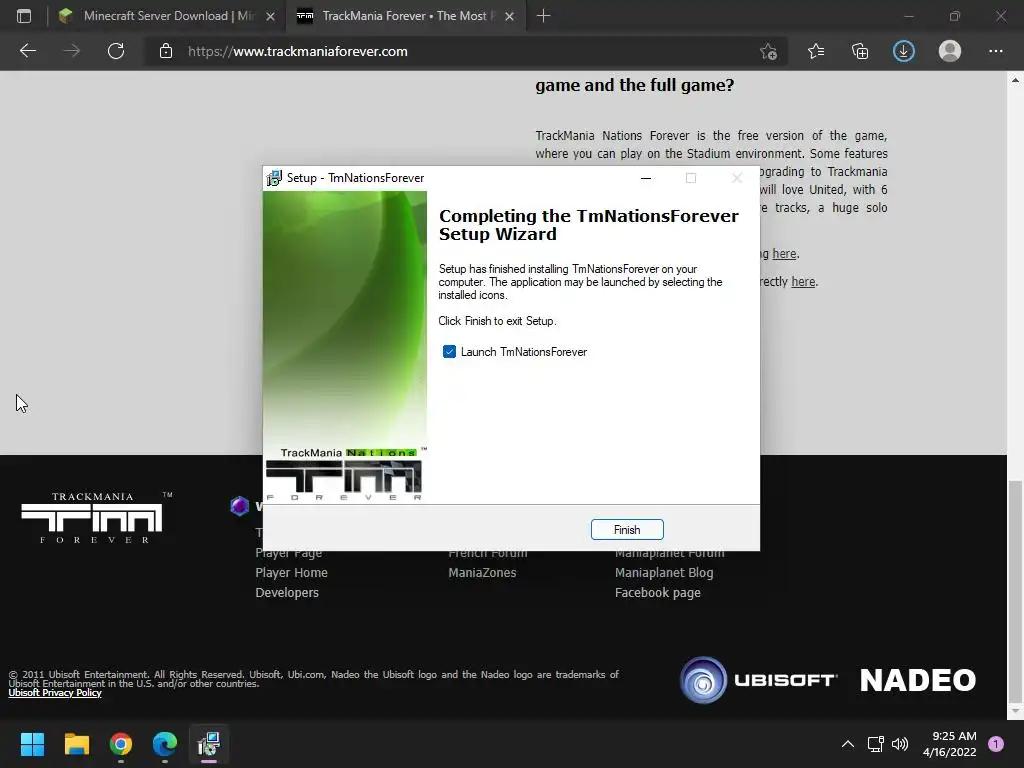This screenshot has width=1024, height=768.
Task: Click the lock site info icon
Action: coord(166,51)
